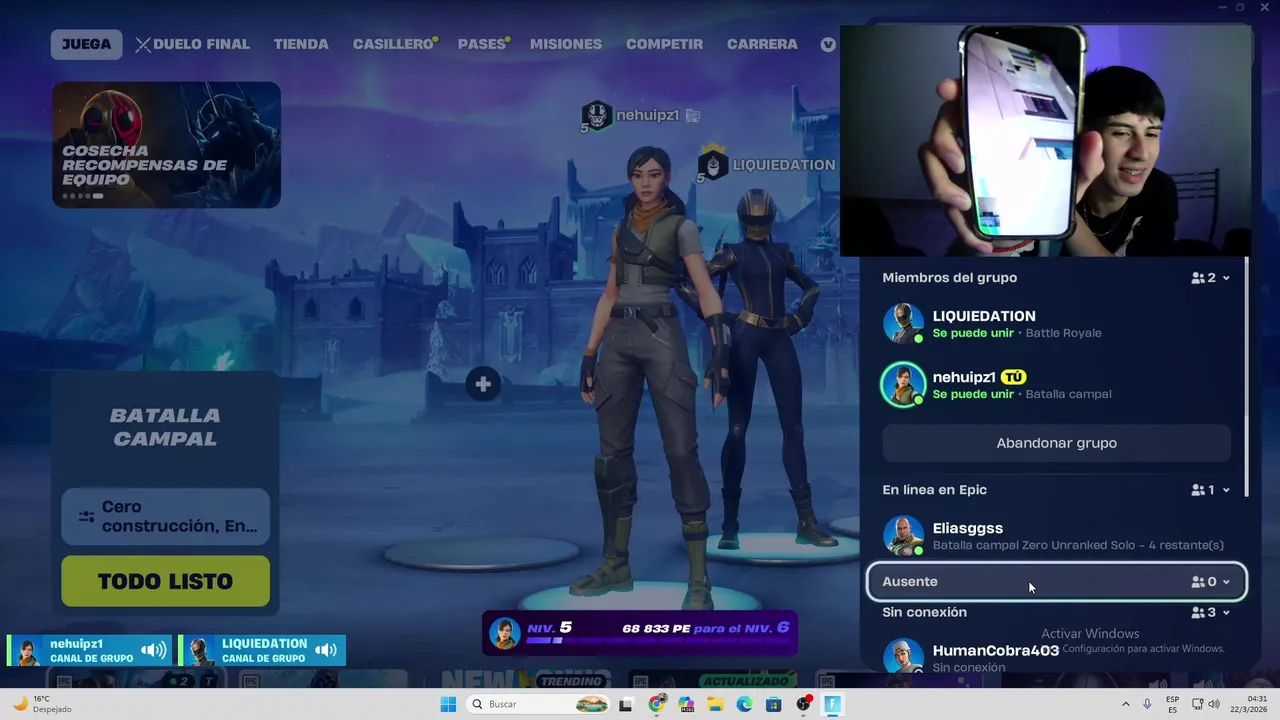Click the nehuipz1 banner icon above character
Viewport: 1280px width, 720px height.
[596, 115]
